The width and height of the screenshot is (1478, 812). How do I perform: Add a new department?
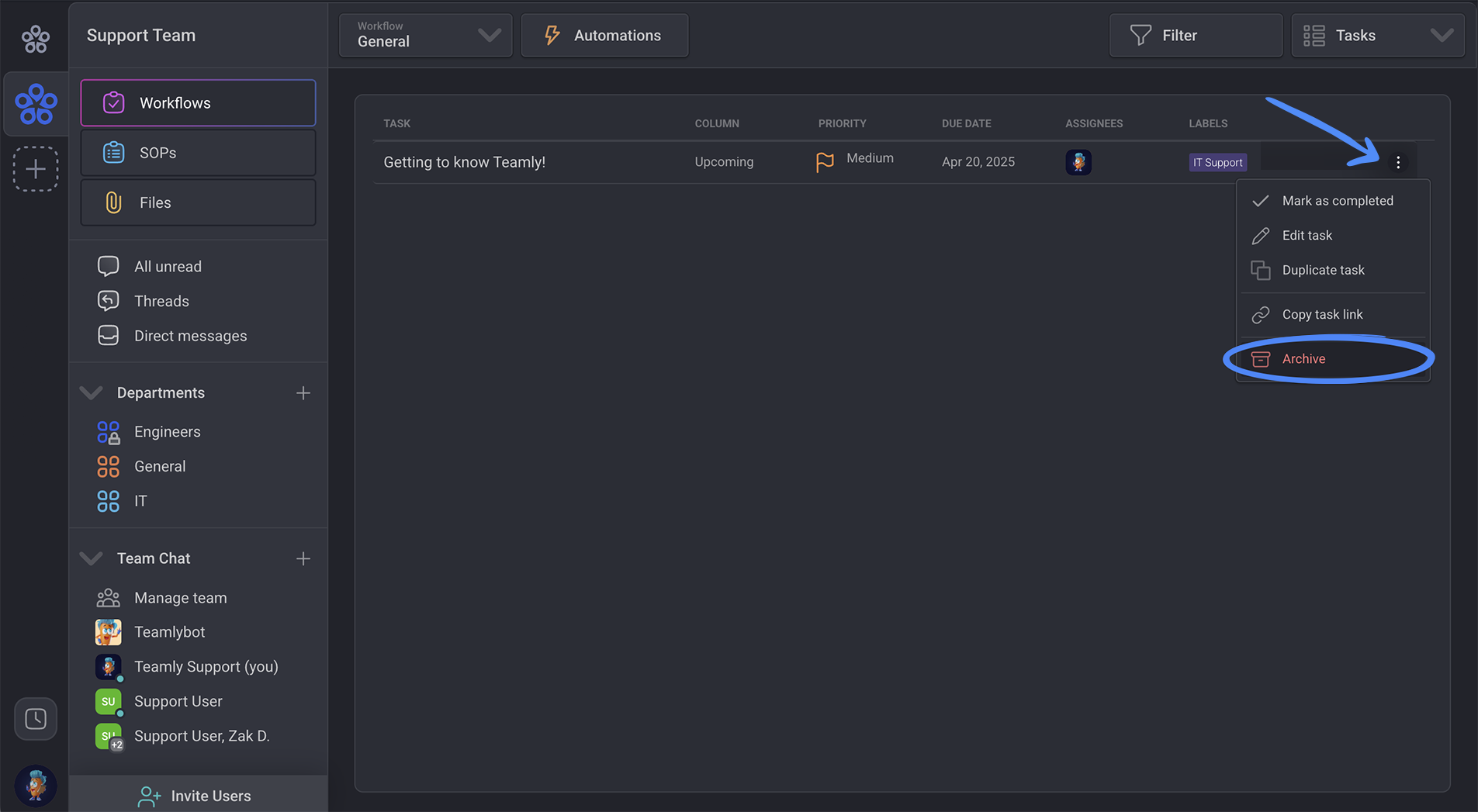point(303,393)
